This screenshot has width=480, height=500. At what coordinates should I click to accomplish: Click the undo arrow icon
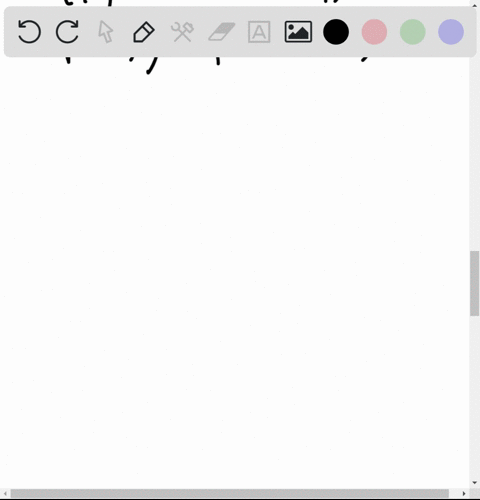pyautogui.click(x=29, y=32)
